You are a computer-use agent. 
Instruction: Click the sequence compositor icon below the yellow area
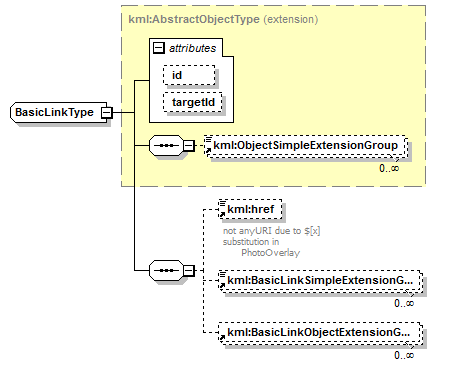point(166,270)
